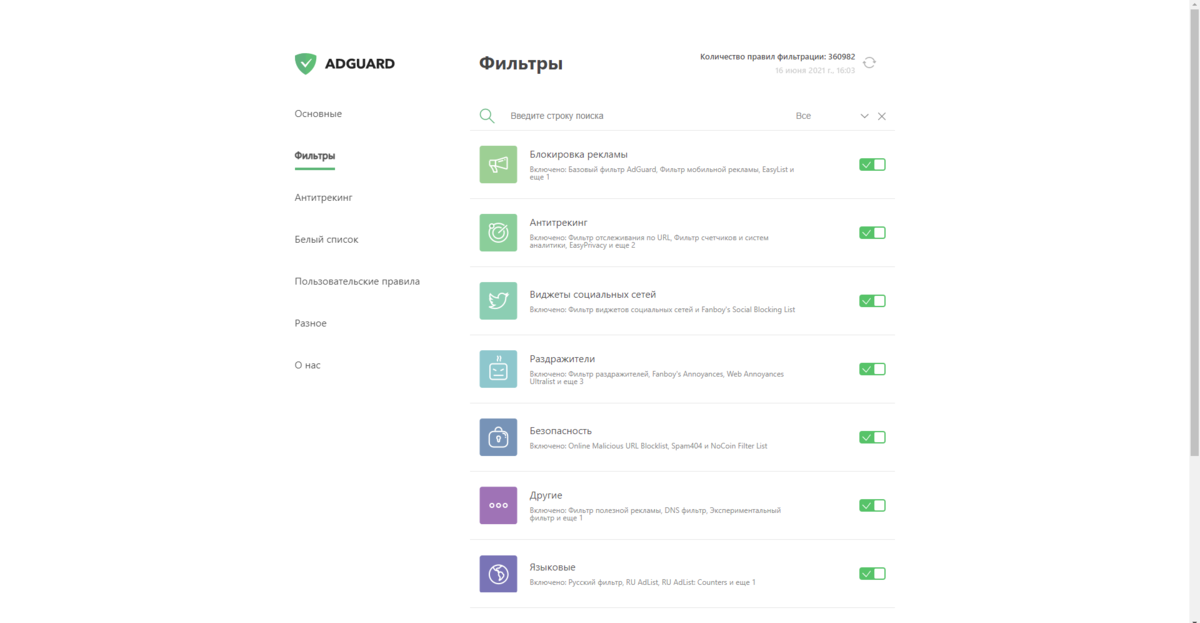Open the О нас page

[307, 366]
